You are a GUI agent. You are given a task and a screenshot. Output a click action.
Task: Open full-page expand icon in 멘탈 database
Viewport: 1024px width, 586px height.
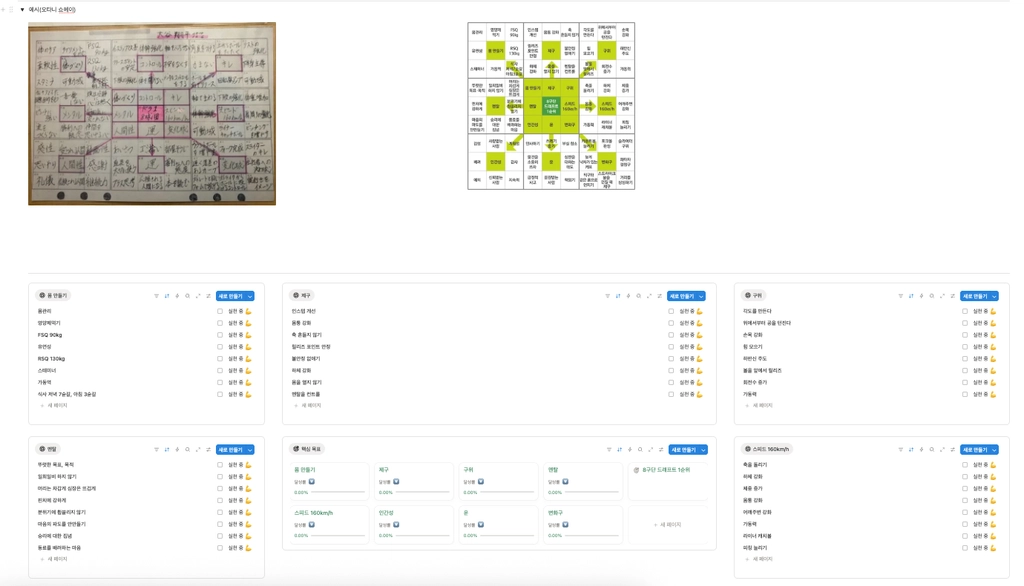point(198,449)
